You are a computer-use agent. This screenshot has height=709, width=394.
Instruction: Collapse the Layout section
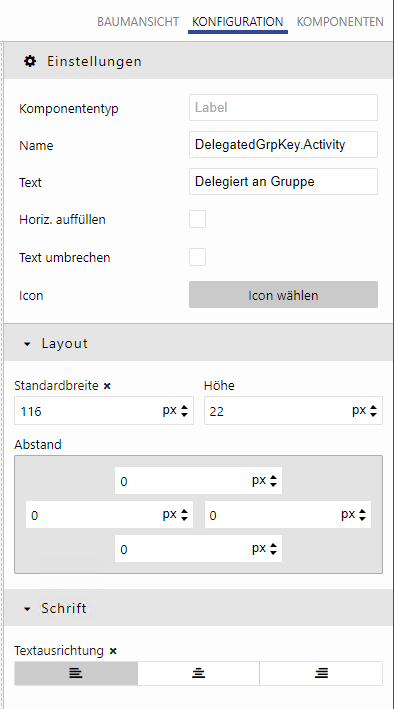[x=28, y=344]
